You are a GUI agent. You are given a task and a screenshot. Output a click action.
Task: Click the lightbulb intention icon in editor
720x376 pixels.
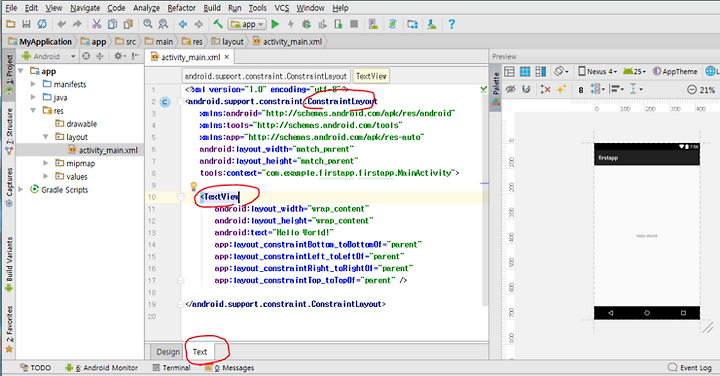coord(193,186)
